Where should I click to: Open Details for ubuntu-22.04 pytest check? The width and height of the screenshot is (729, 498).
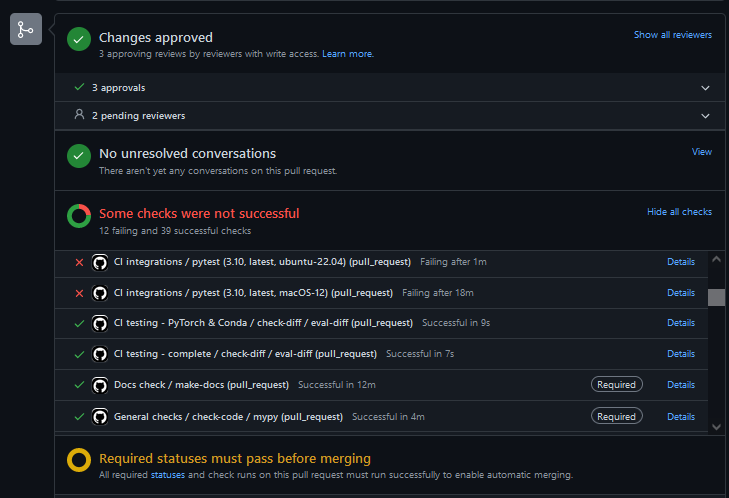click(x=681, y=262)
